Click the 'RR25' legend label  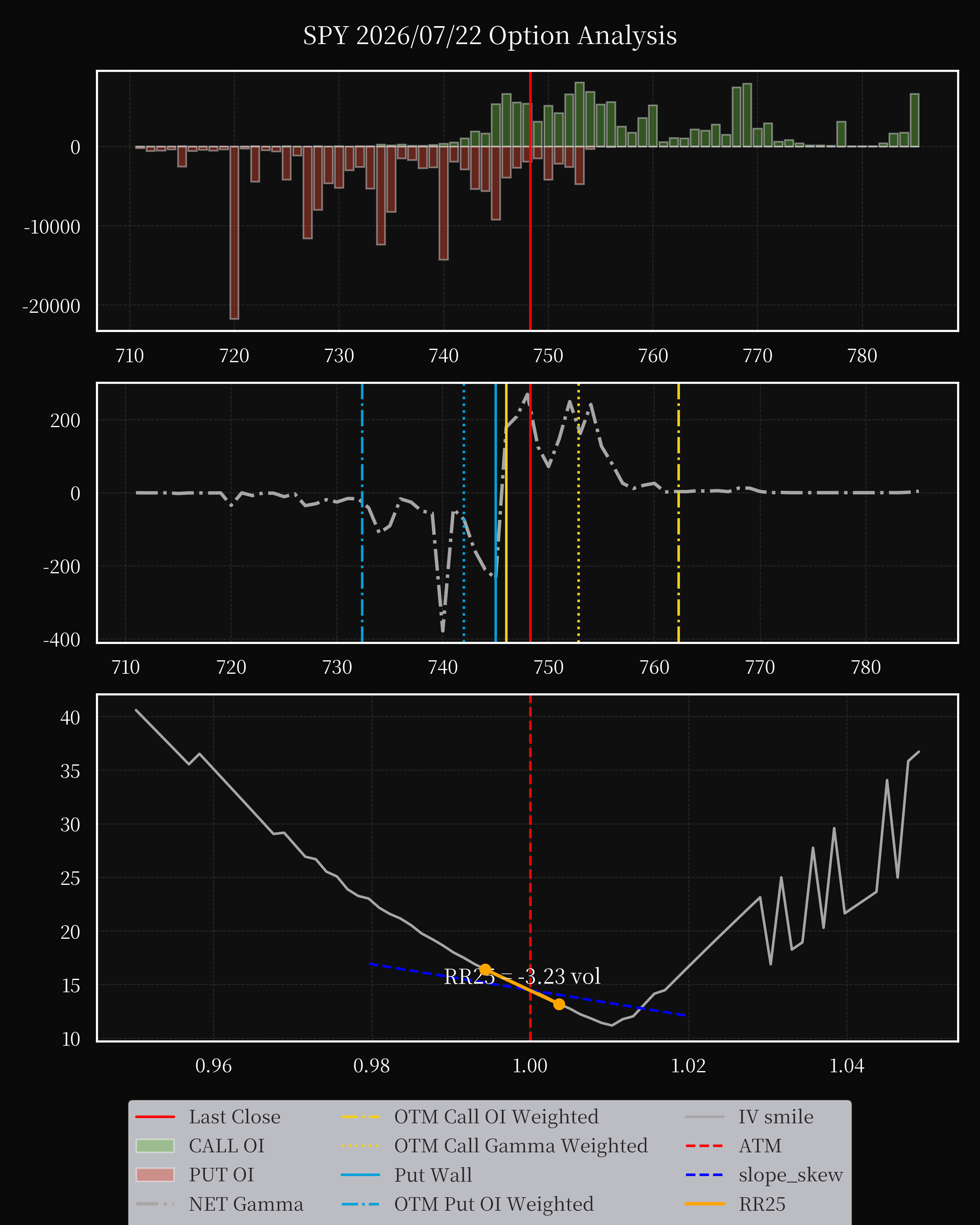click(x=762, y=1204)
